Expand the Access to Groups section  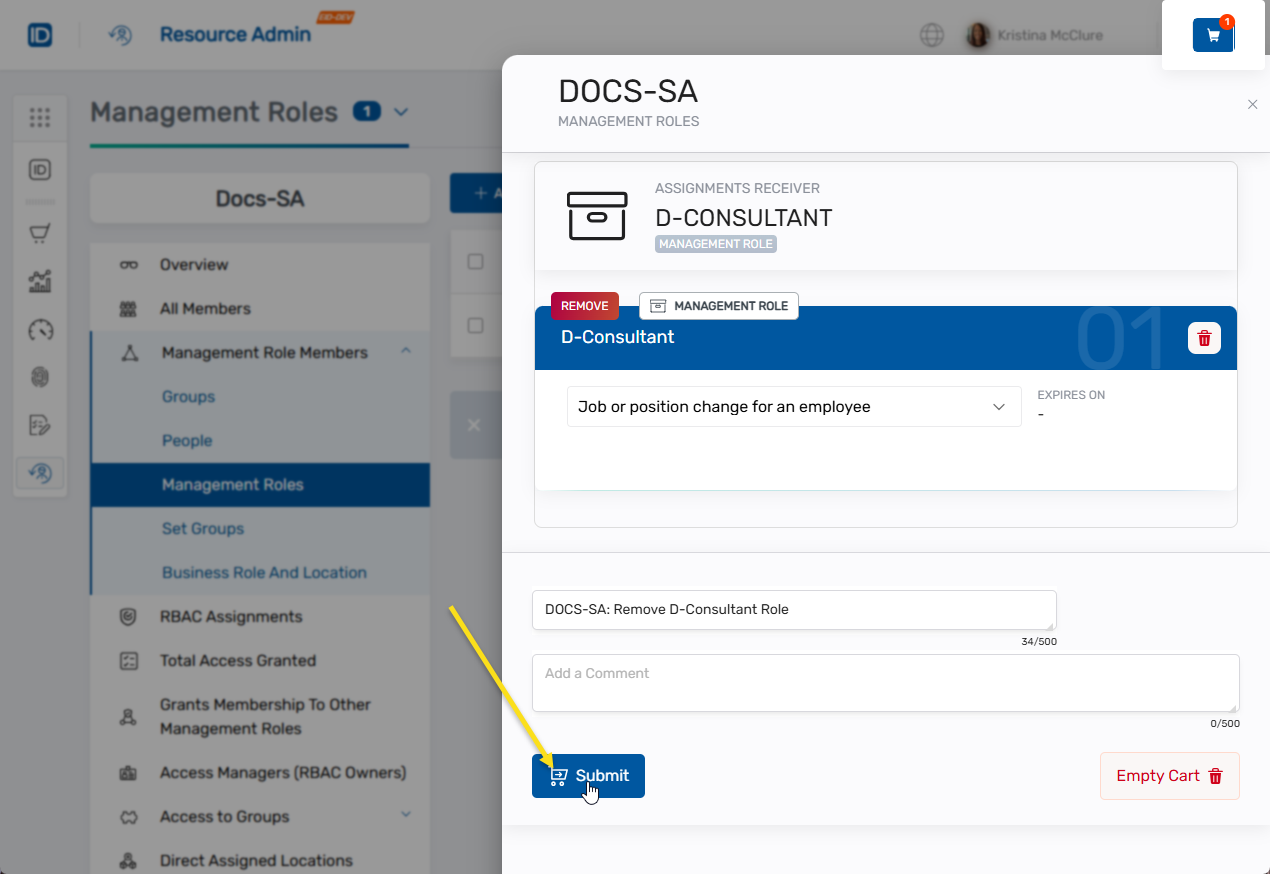(x=406, y=815)
